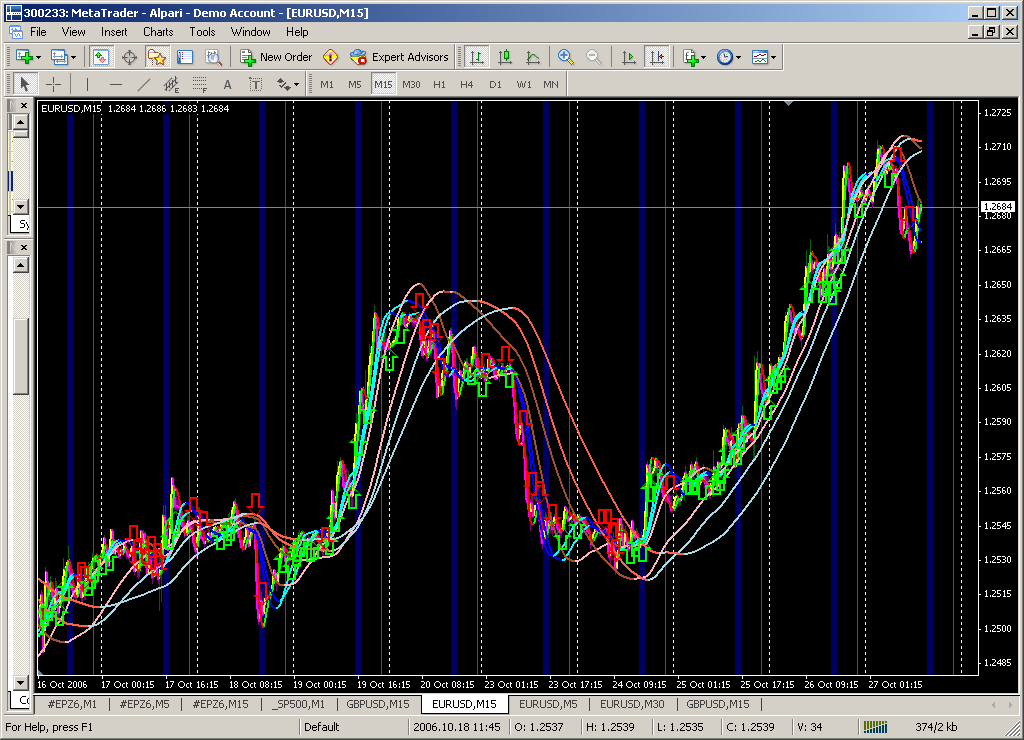
Task: Open the Templates toolbar button
Action: (760, 57)
